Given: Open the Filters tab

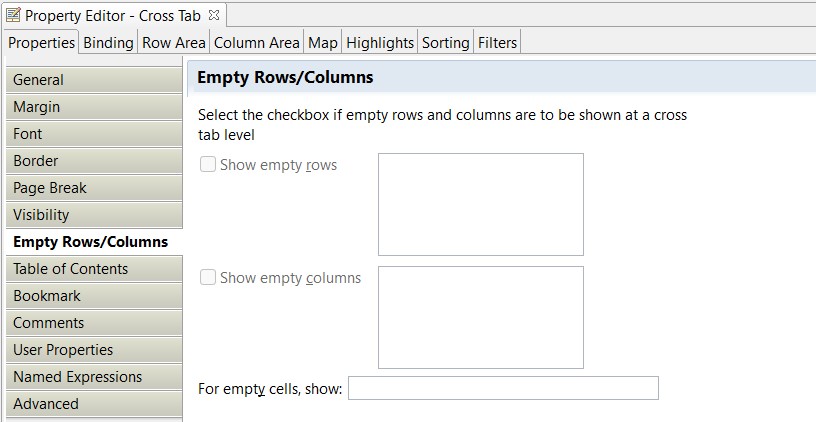Looking at the screenshot, I should click(497, 42).
